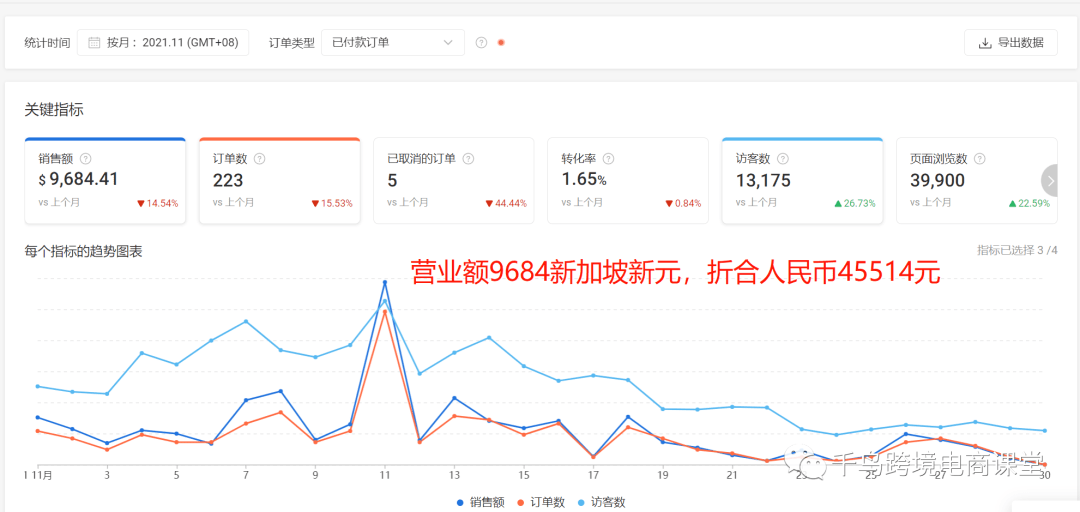The width and height of the screenshot is (1080, 512).
Task: Click the $9,684.41 sales value
Action: tap(79, 180)
